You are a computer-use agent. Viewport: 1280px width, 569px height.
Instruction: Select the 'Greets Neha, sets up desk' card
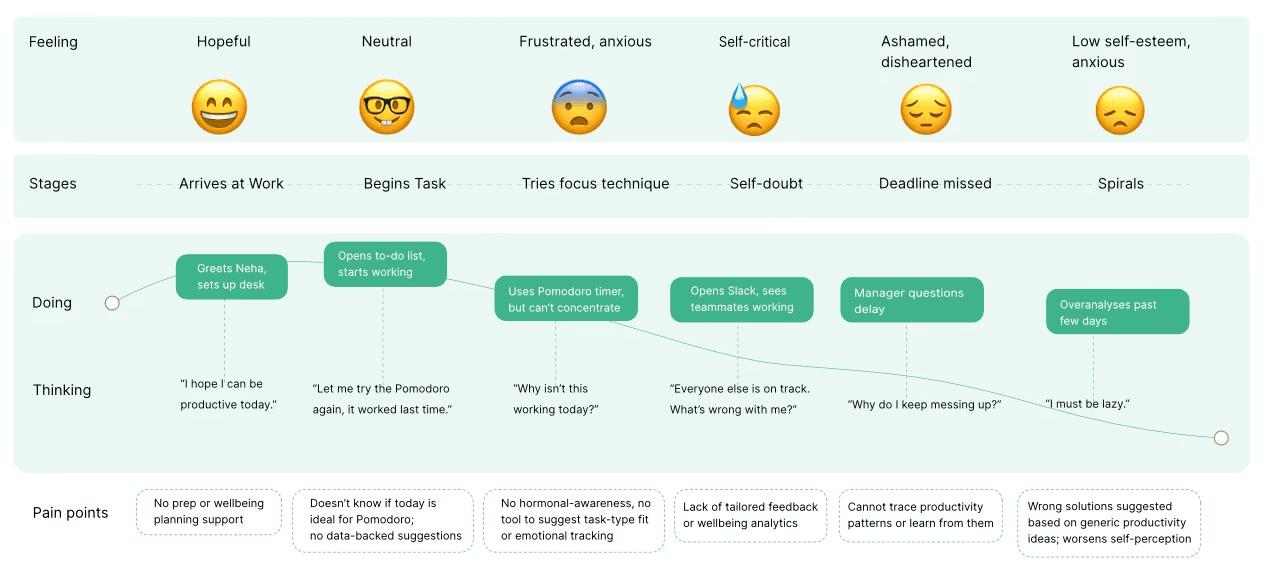[232, 276]
